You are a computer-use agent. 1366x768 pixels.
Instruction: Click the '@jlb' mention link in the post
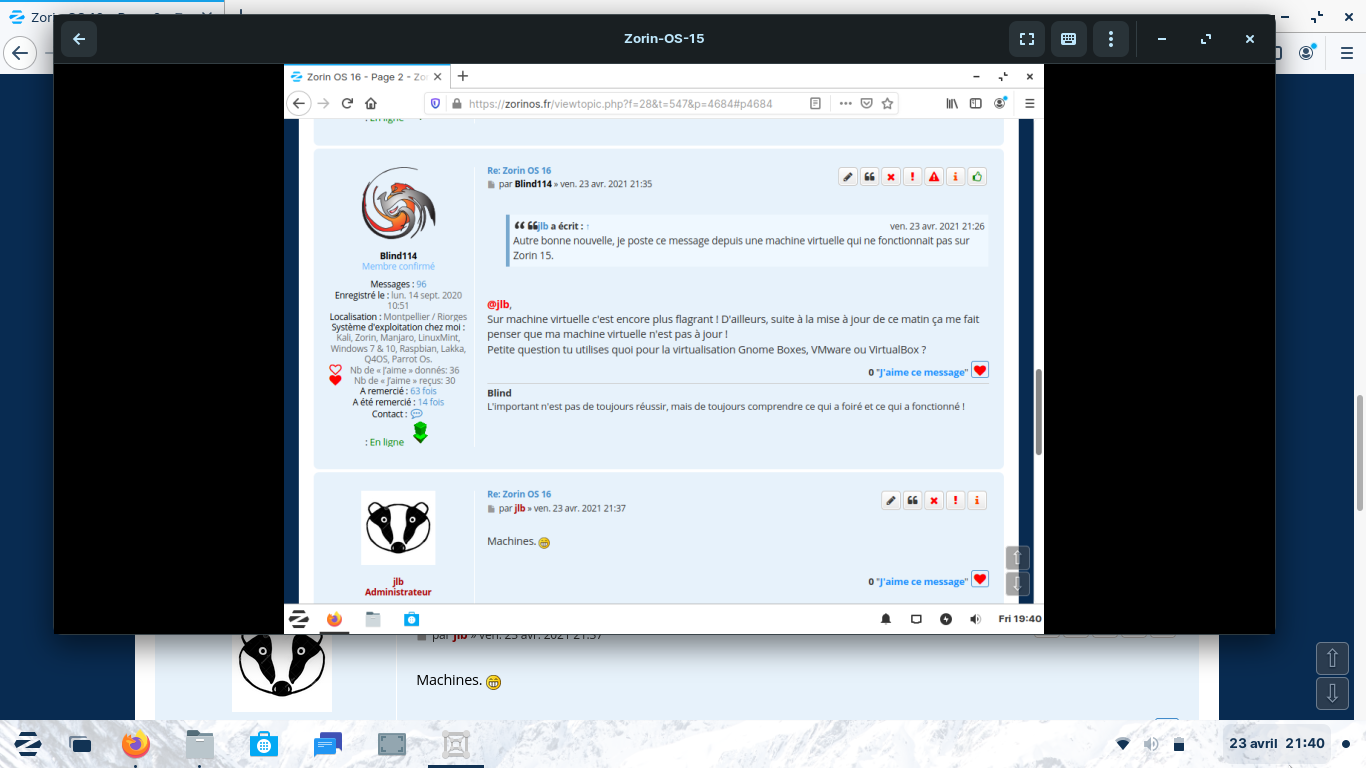(498, 304)
